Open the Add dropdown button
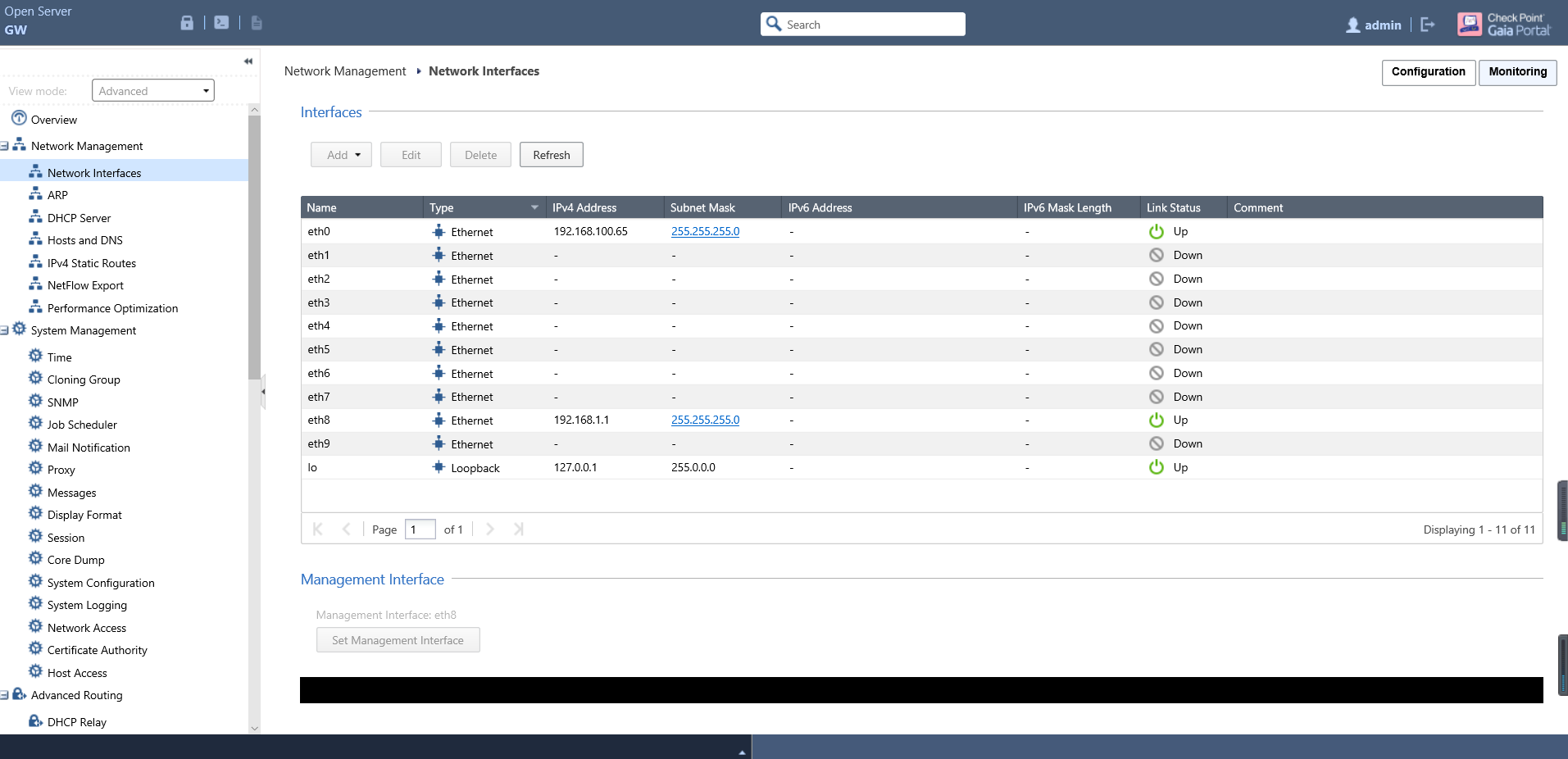Image resolution: width=1568 pixels, height=759 pixels. 341,155
